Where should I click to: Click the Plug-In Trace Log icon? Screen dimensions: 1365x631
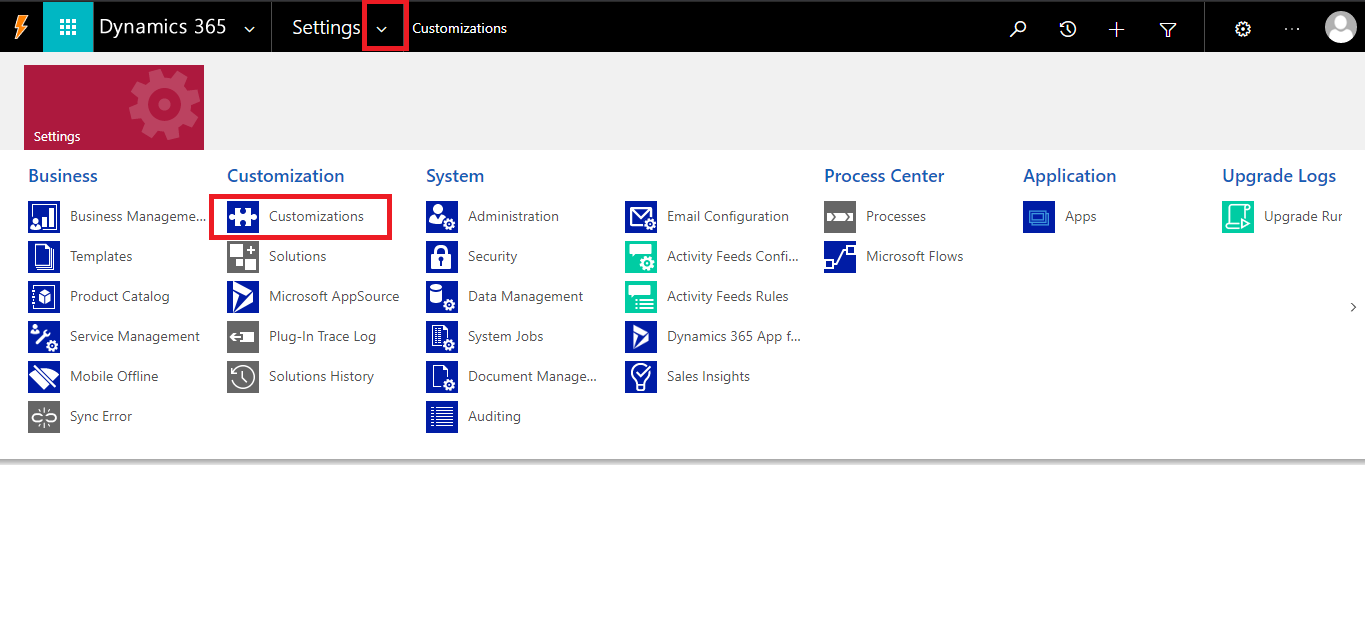[x=243, y=336]
